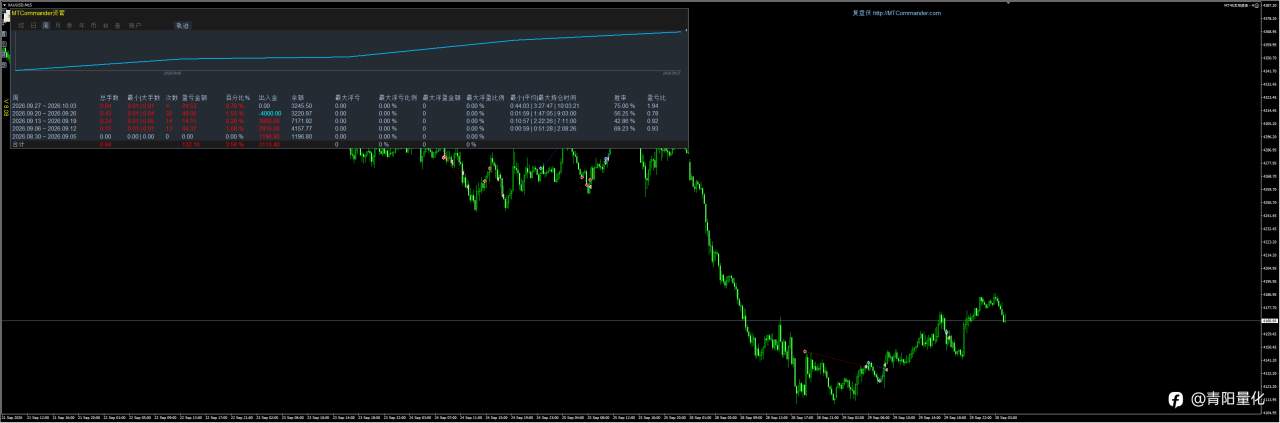Click the 69.23 % win rate cell
This screenshot has width=1280, height=423.
624,128
